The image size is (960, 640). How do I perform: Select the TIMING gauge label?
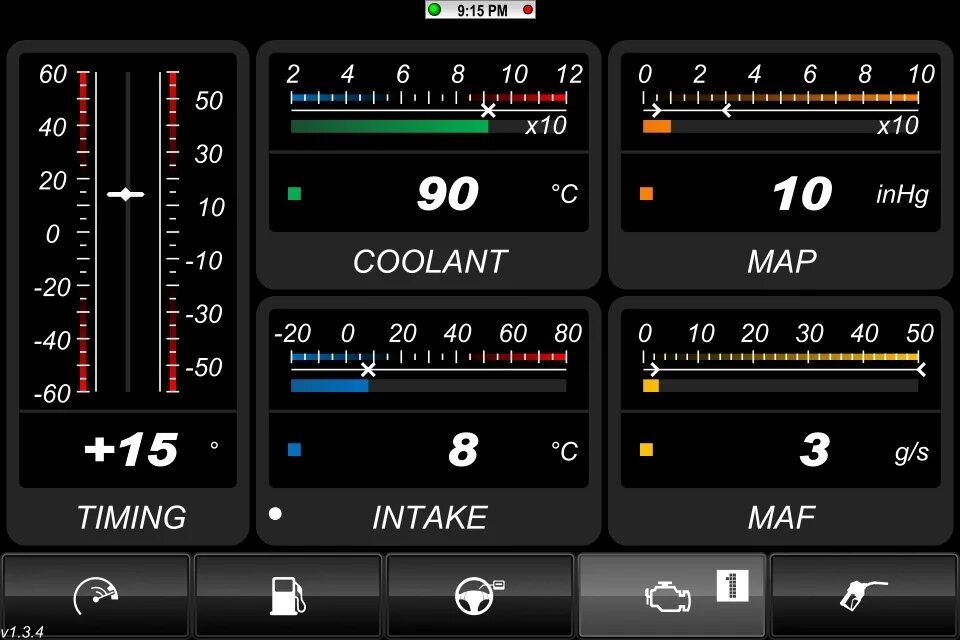coord(132,518)
